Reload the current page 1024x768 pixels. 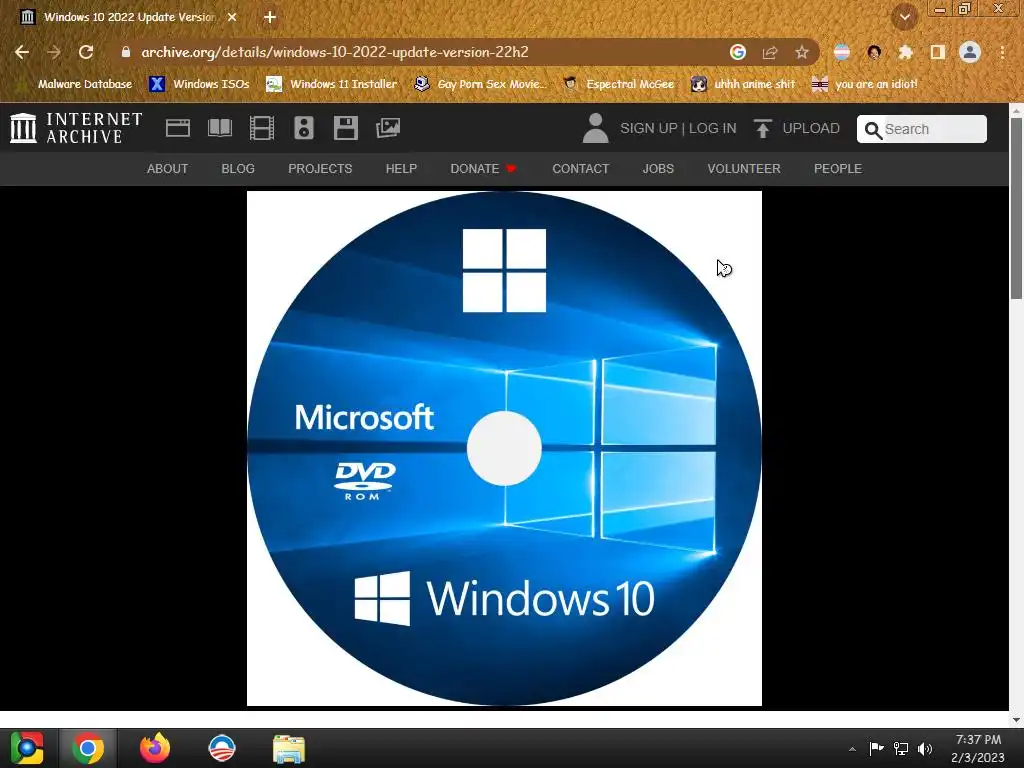pos(86,52)
